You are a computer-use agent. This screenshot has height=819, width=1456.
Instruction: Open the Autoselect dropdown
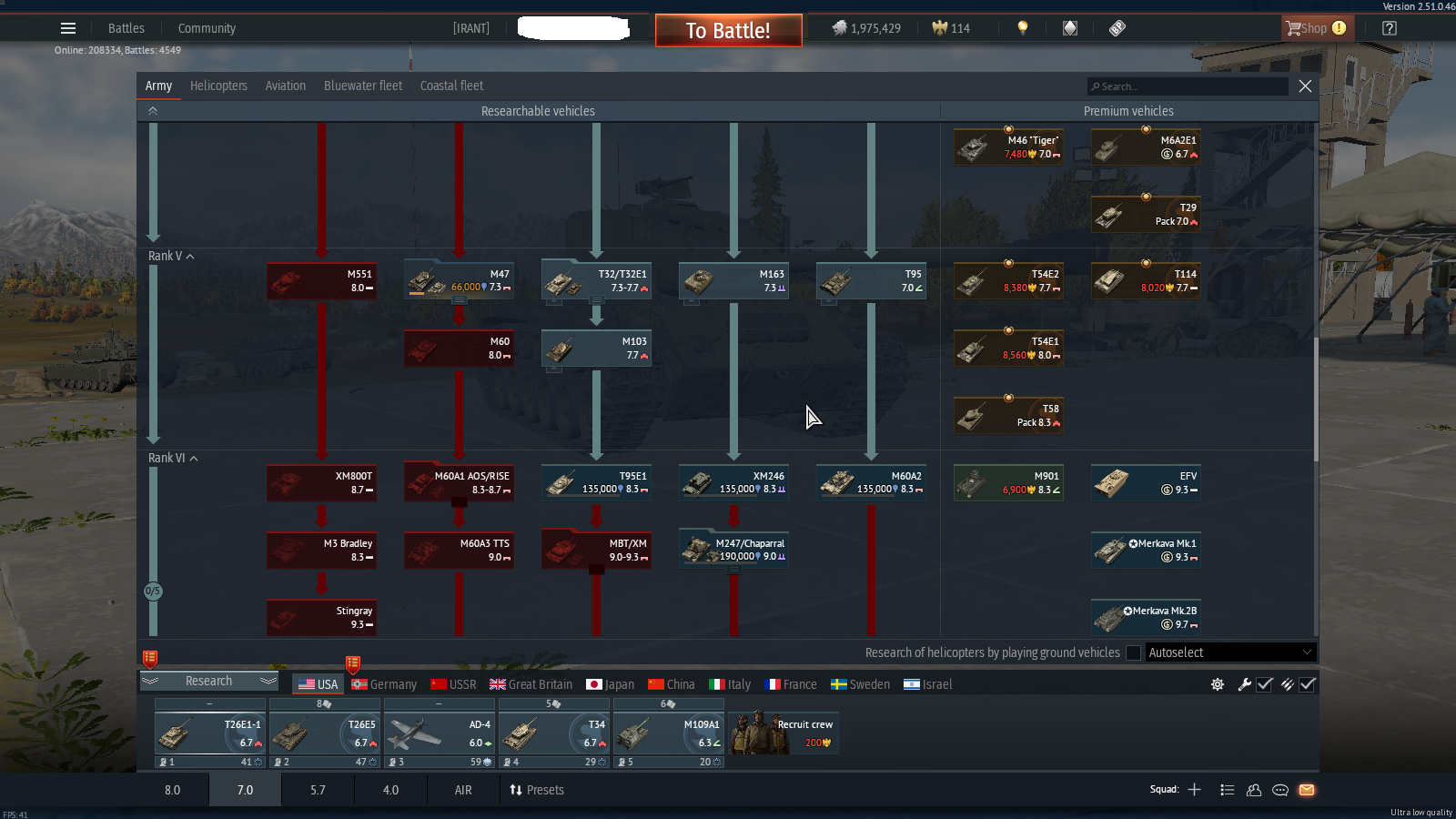(x=1229, y=652)
